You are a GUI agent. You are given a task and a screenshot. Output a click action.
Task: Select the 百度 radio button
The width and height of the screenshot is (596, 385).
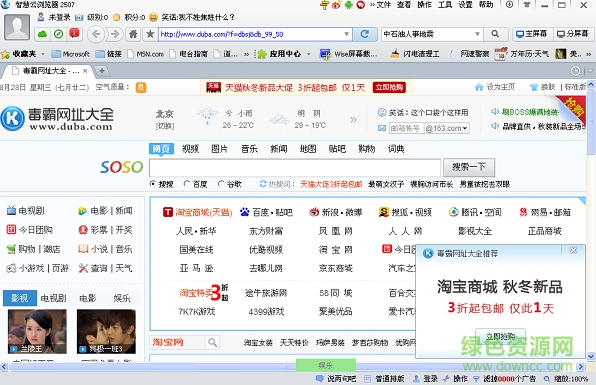pos(186,184)
